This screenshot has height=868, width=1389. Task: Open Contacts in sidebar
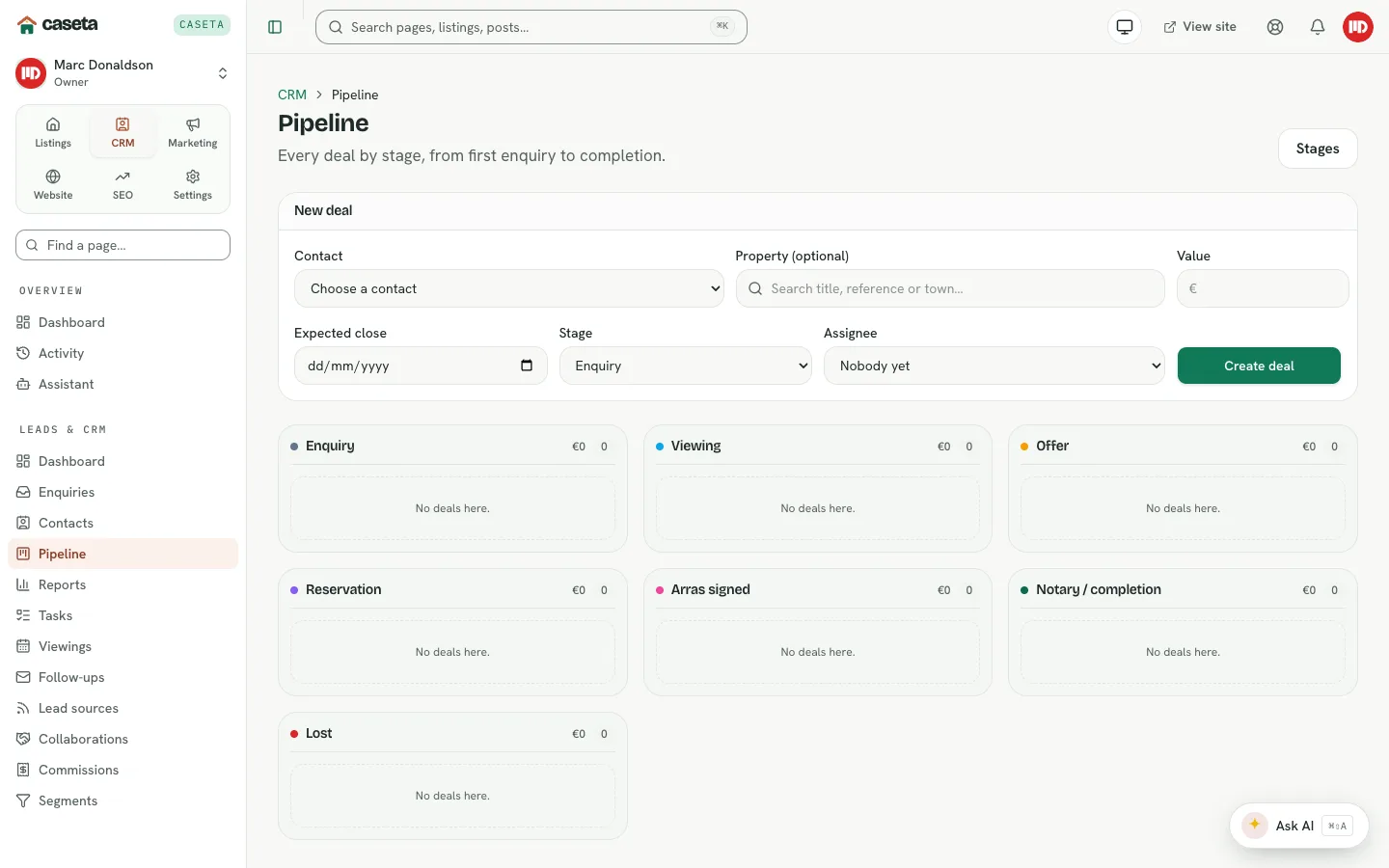[x=123, y=523]
